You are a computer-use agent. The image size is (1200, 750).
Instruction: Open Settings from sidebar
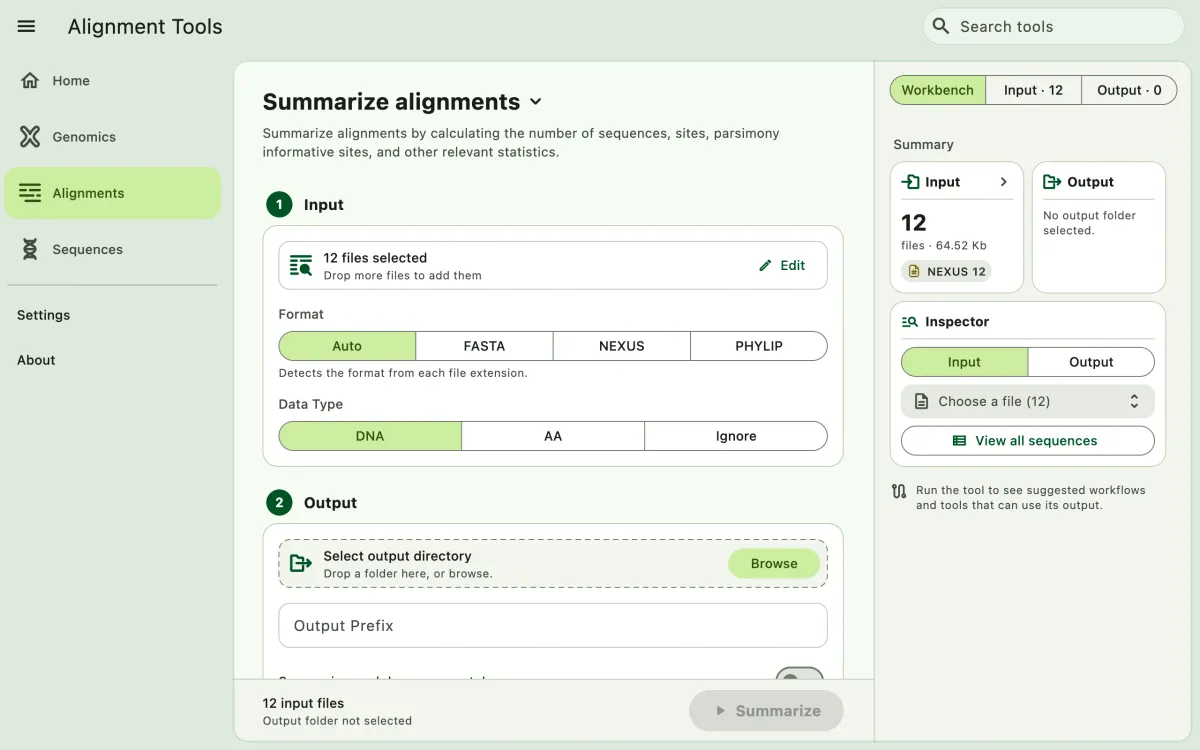tap(43, 315)
